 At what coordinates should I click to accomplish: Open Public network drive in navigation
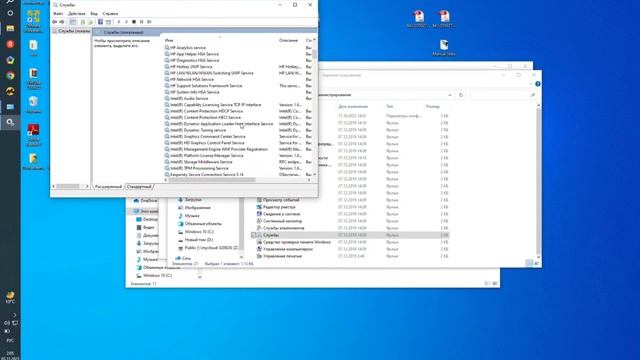click(x=208, y=248)
